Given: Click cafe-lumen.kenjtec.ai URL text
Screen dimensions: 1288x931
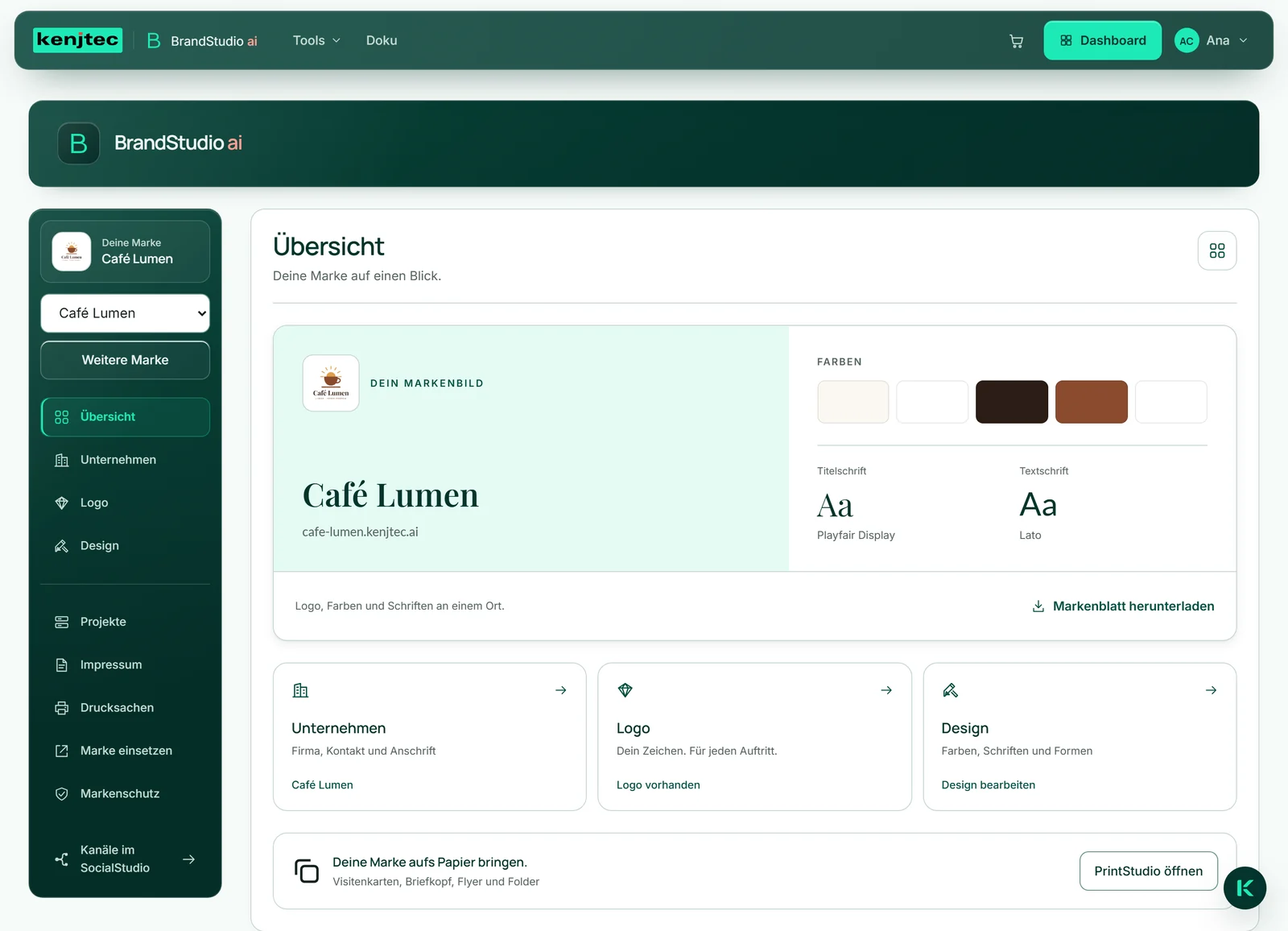Looking at the screenshot, I should tap(360, 532).
